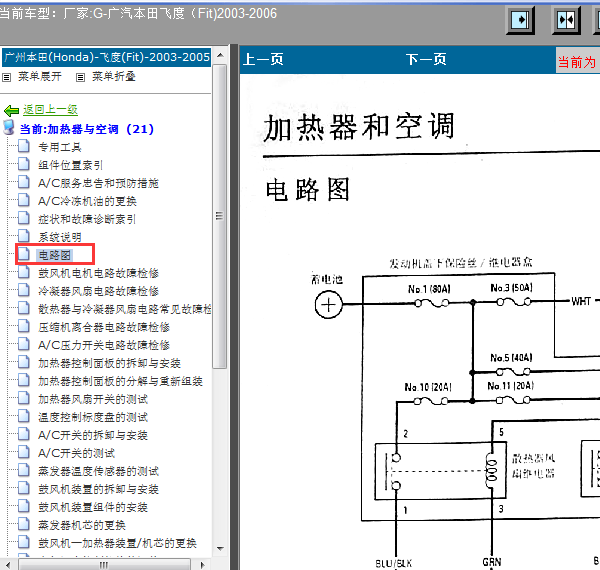Select the 电路图 tree entry
Viewport: 600px width, 570px height.
pyautogui.click(x=54, y=255)
